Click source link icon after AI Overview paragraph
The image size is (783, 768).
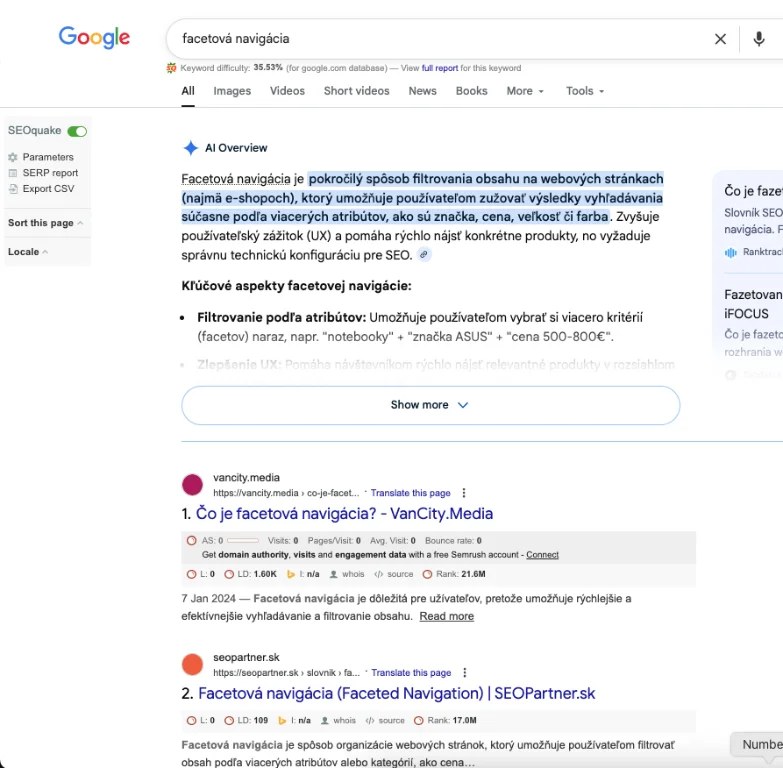point(424,255)
